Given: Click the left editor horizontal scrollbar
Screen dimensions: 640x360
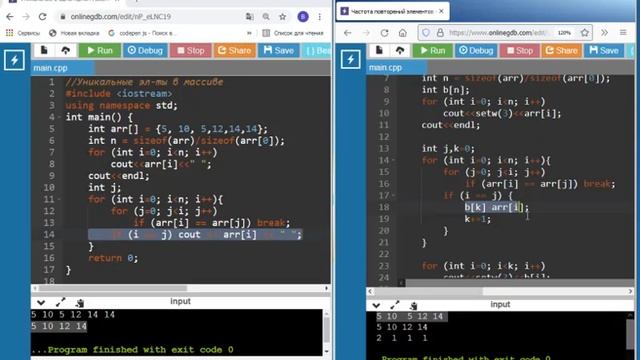Looking at the screenshot, I should [113, 288].
